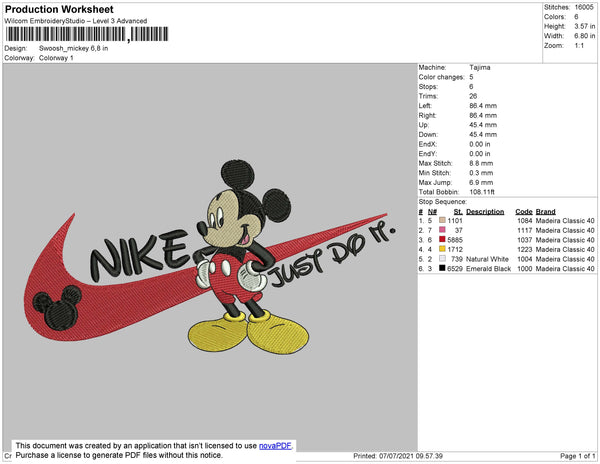This screenshot has height=464, width=600.
Task: Click the barcode under the worksheet title
Action: click(87, 34)
